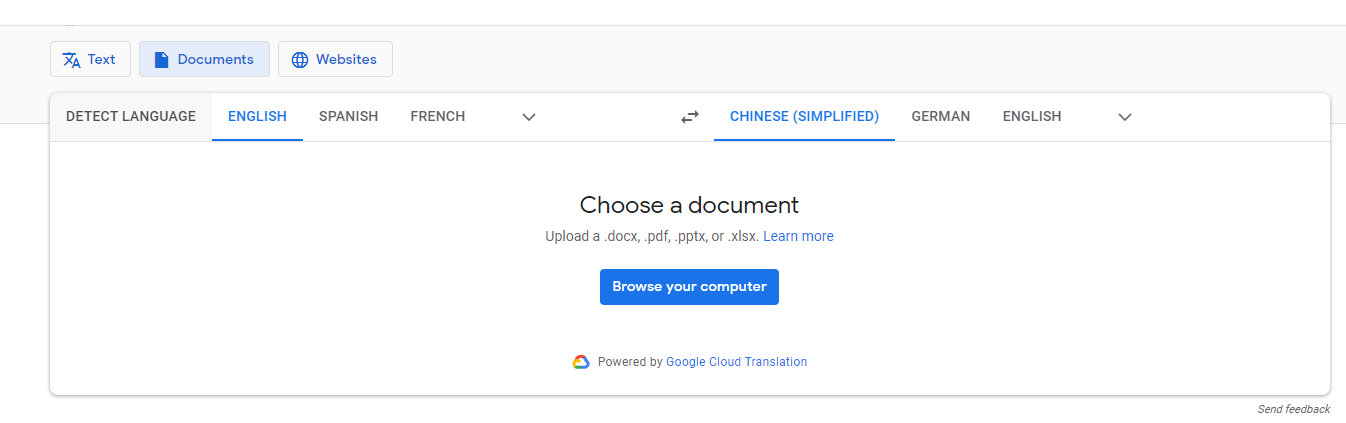Image resolution: width=1346 pixels, height=423 pixels.
Task: Click the translate icon on Text button
Action: [71, 60]
